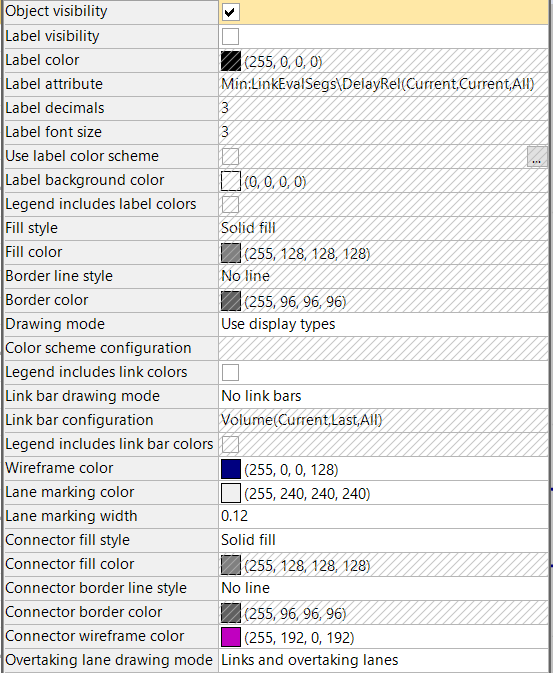Select the 'Label decimals' row label

[x=55, y=108]
